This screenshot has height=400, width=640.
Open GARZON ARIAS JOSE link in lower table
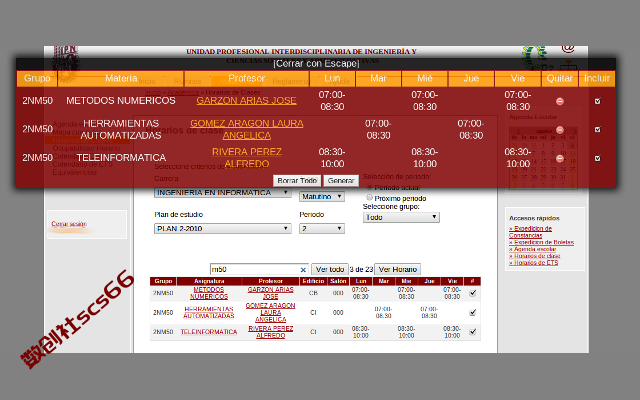pos(271,293)
